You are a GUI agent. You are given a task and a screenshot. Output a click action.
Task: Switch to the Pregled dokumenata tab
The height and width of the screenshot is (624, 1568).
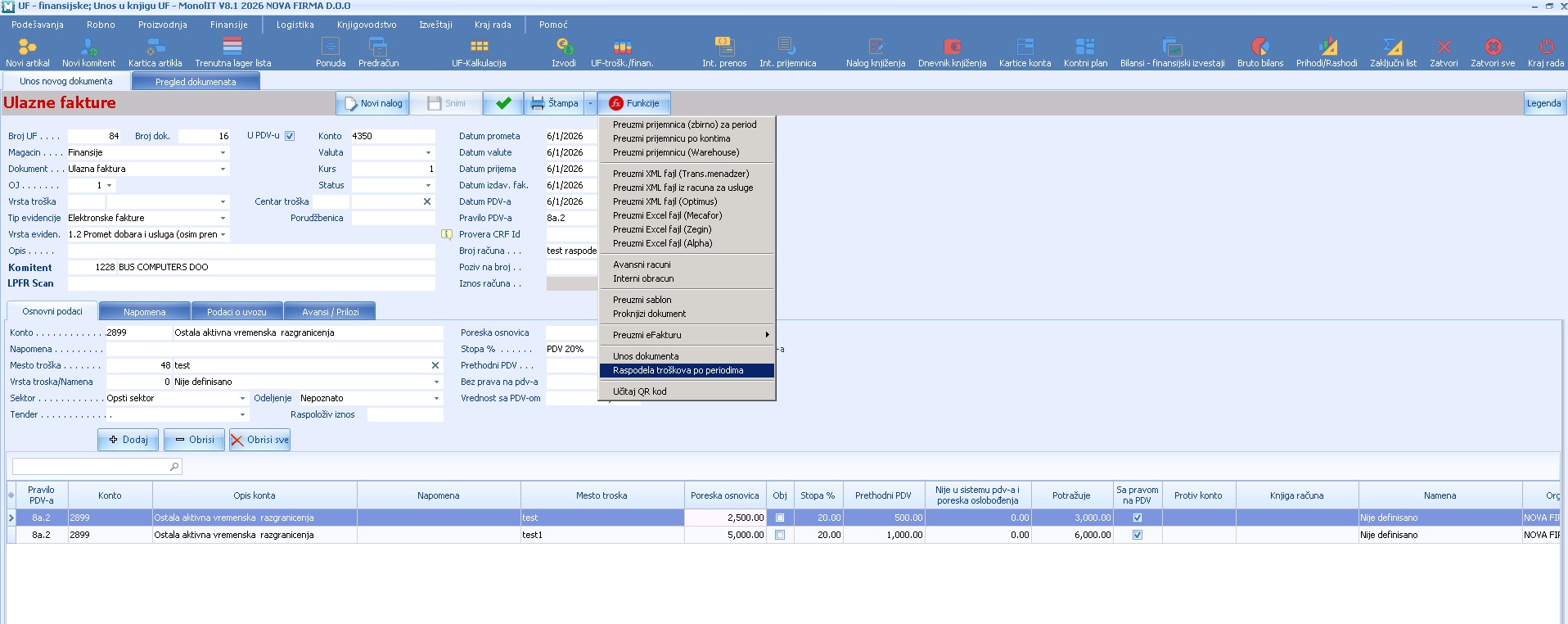click(196, 82)
